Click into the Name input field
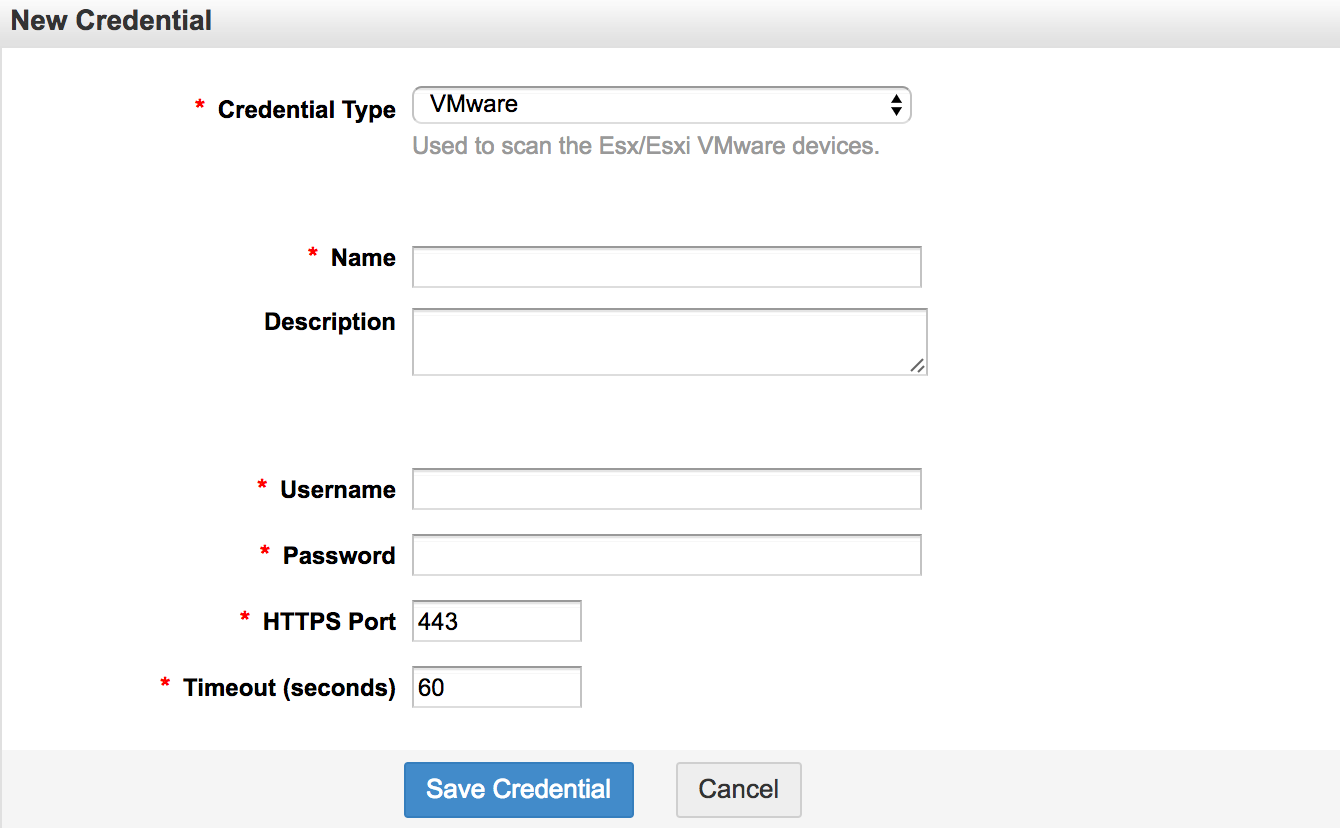Viewport: 1340px width, 828px height. point(666,267)
